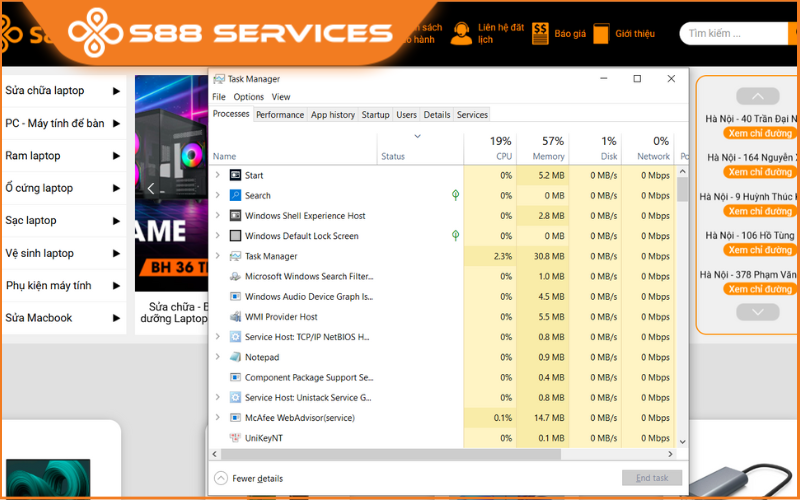Switch to the Startup tab
Screen dimensions: 800x500
(x=376, y=115)
